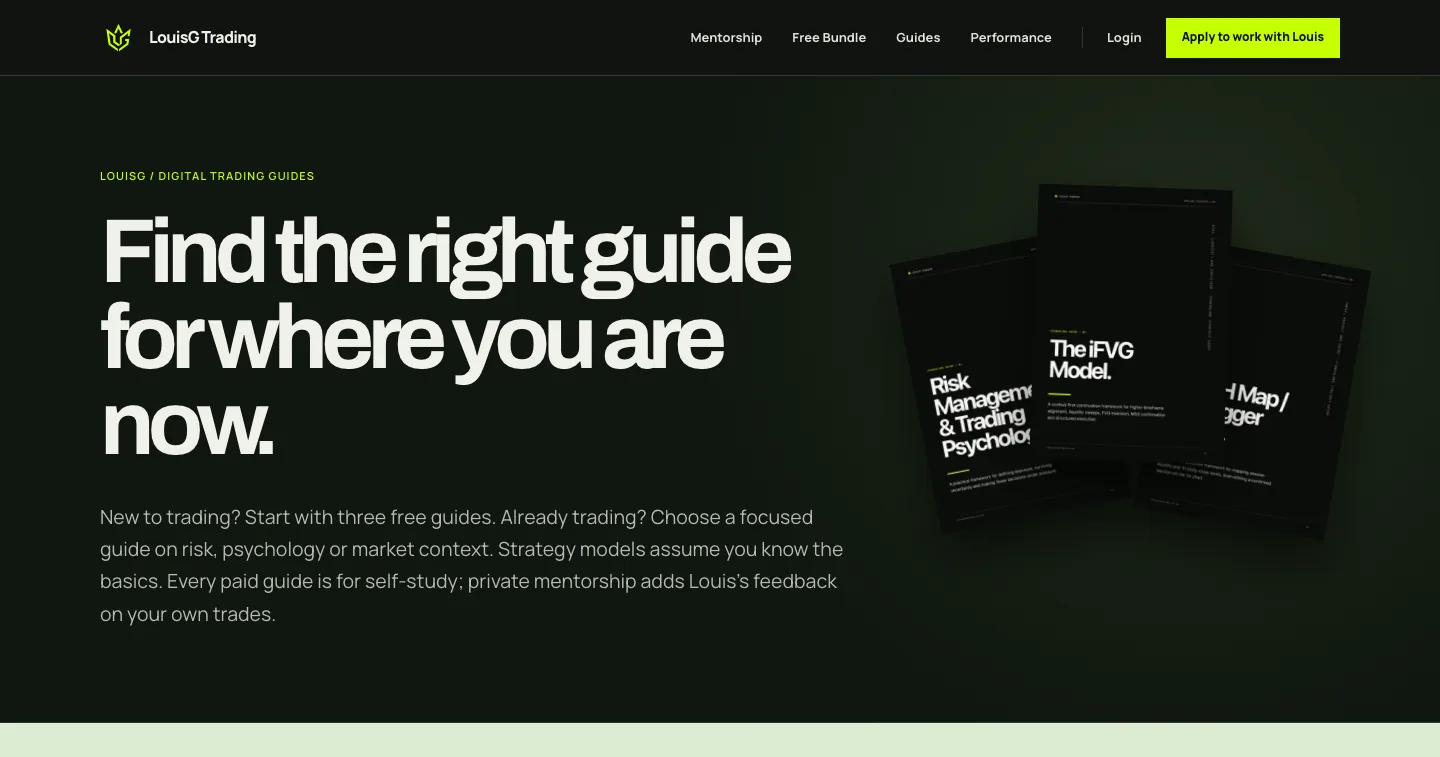Click Apply to work with Louis button
The width and height of the screenshot is (1440, 757).
pyautogui.click(x=1253, y=38)
